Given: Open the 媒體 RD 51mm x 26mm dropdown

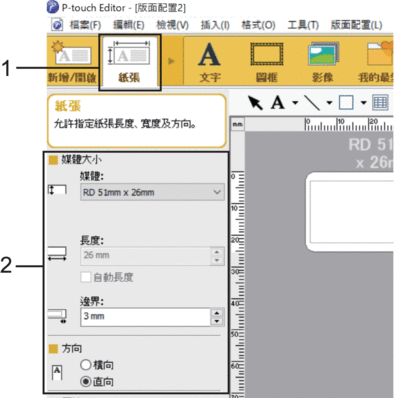Looking at the screenshot, I should click(x=152, y=192).
